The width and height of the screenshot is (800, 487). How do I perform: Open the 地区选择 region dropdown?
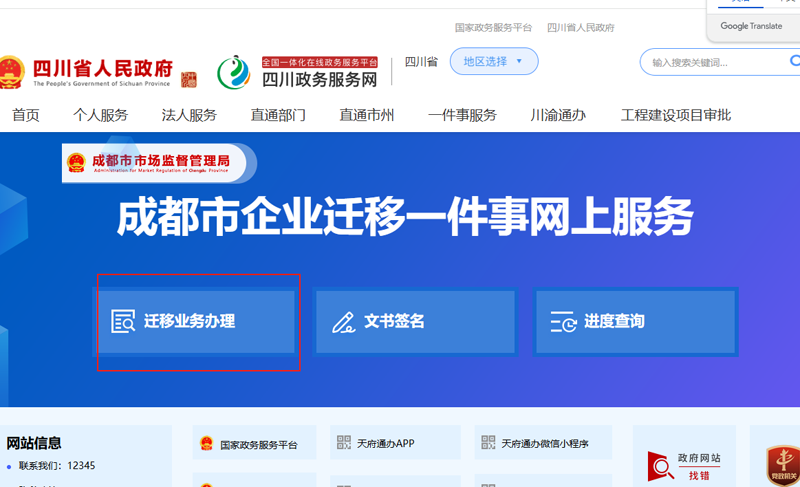[493, 61]
